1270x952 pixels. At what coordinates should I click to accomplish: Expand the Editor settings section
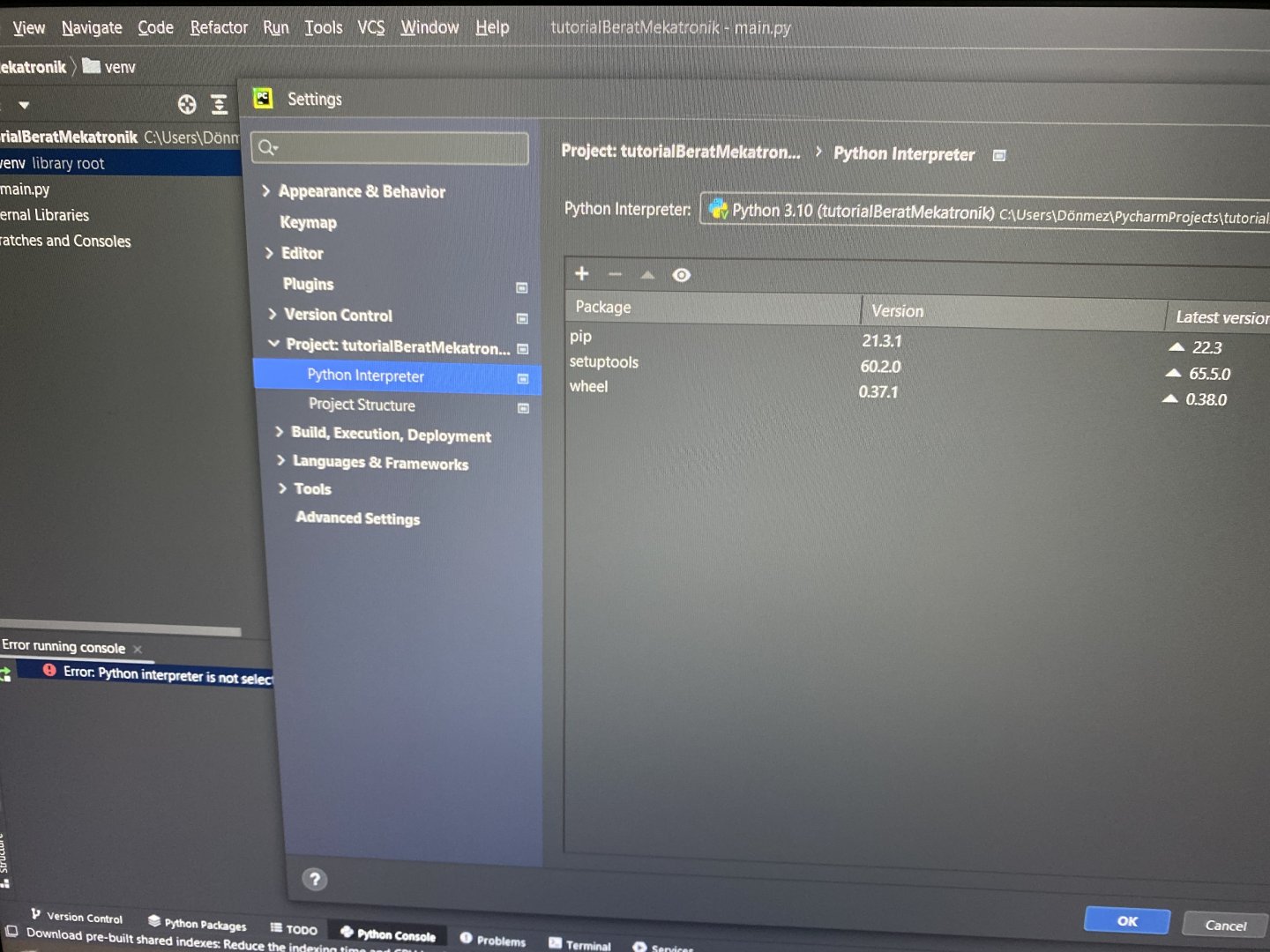pos(269,253)
